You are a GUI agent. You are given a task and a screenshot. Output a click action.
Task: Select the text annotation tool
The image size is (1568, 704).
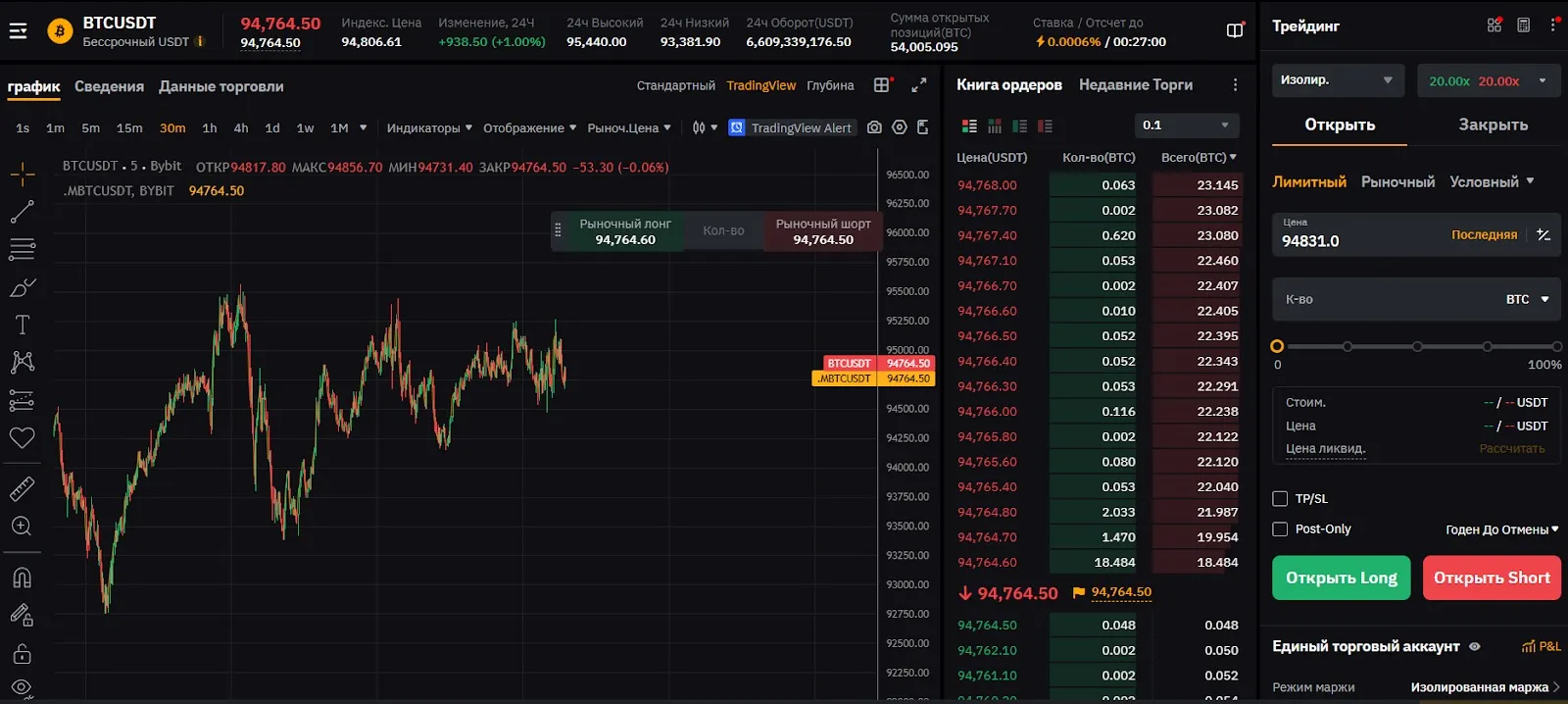(22, 325)
